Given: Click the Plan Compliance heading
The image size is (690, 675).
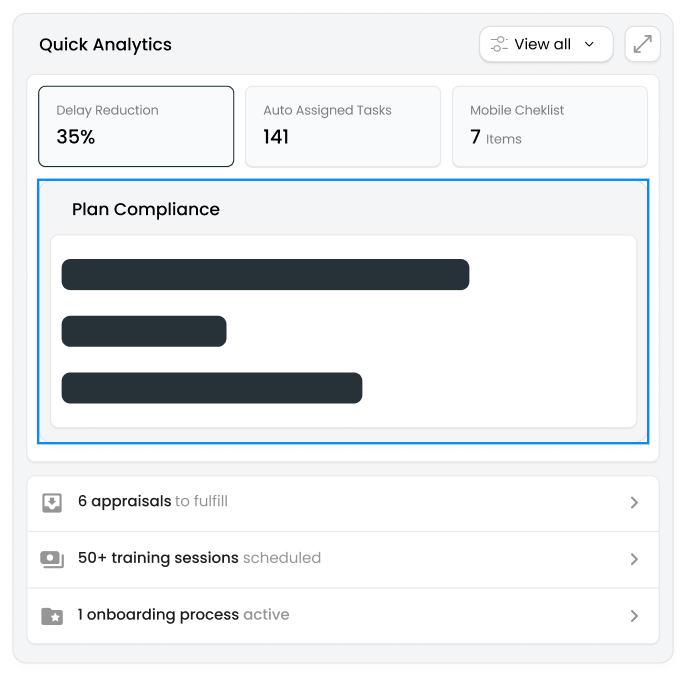Looking at the screenshot, I should [146, 209].
